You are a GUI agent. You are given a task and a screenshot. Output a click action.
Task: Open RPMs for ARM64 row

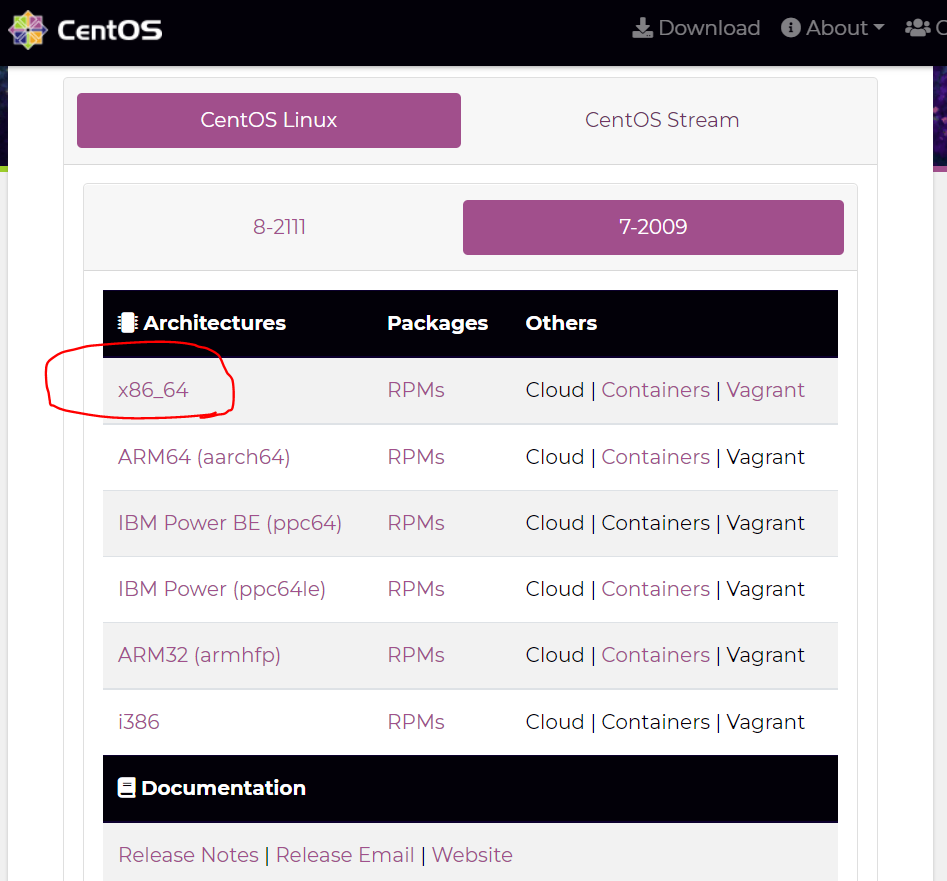[416, 457]
